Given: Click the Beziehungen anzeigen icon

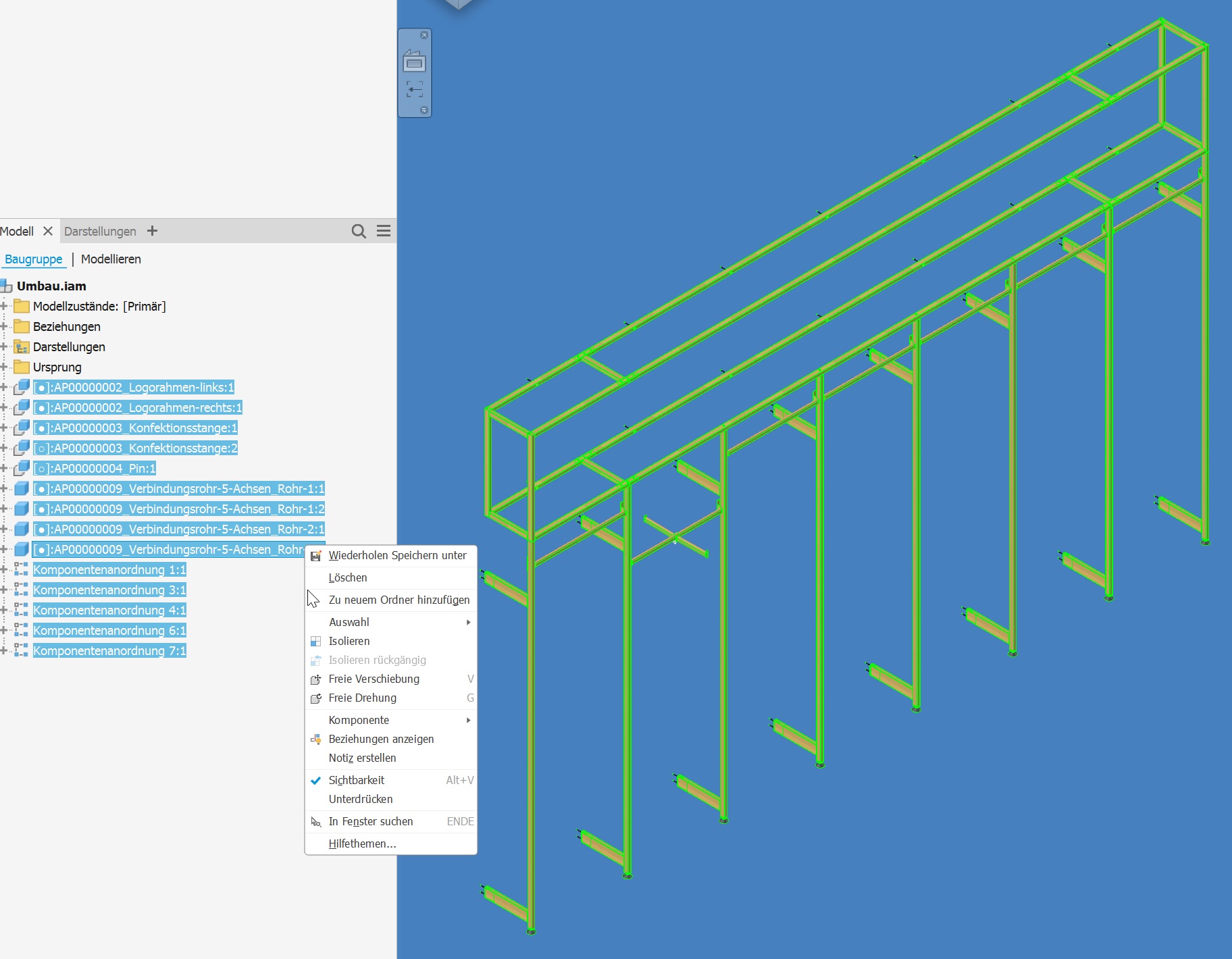Looking at the screenshot, I should tap(317, 739).
